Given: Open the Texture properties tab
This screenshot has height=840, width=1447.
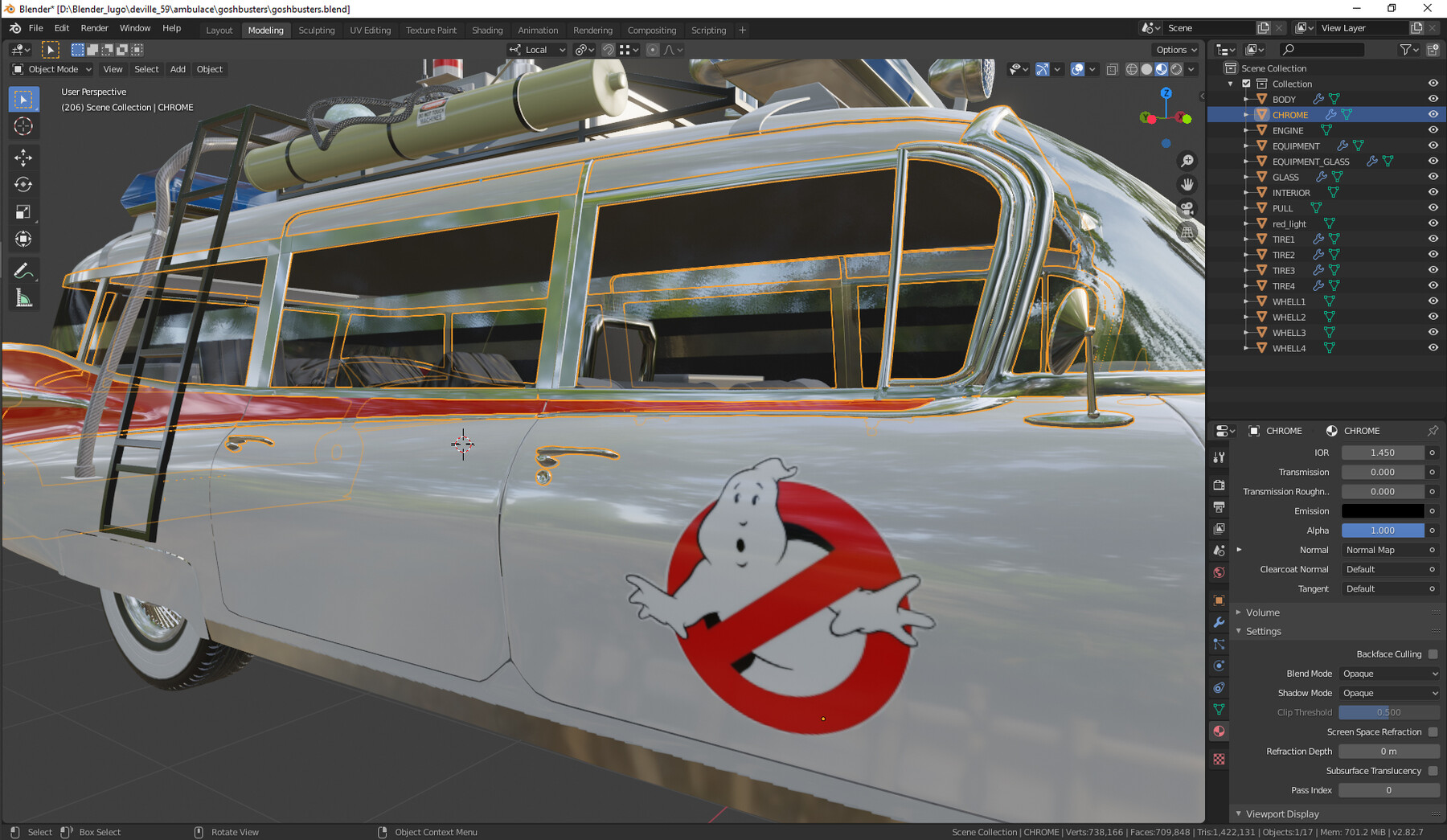Looking at the screenshot, I should pyautogui.click(x=1219, y=760).
